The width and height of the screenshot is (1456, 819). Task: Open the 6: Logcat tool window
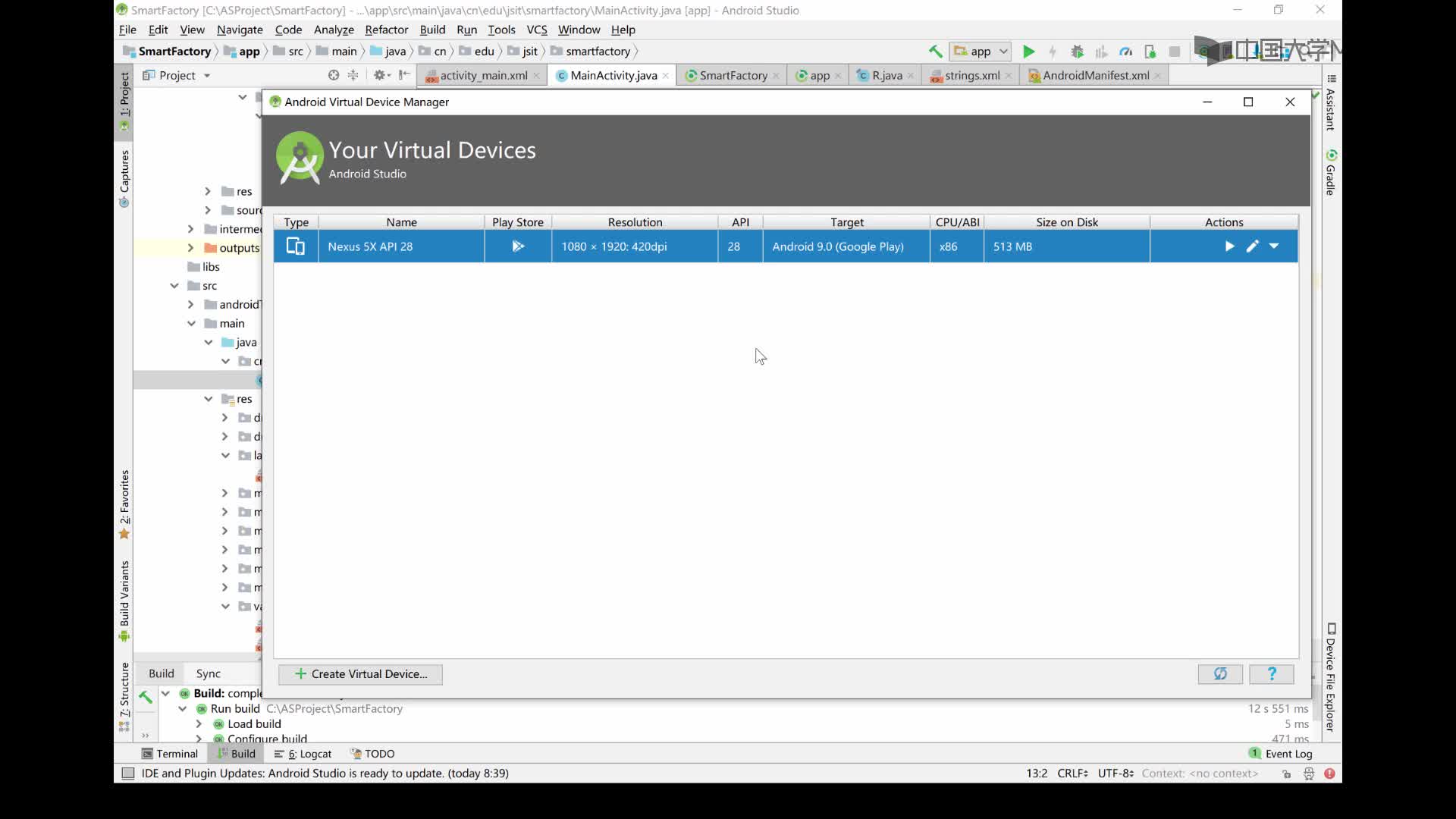coord(303,754)
